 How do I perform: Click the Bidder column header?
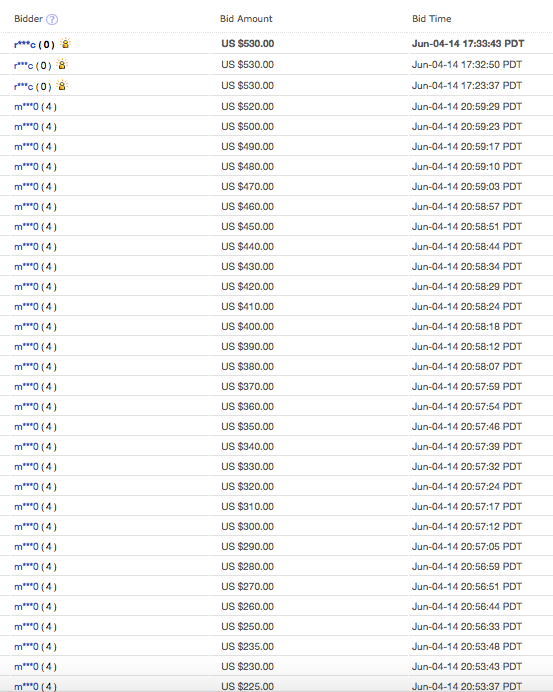[x=28, y=19]
